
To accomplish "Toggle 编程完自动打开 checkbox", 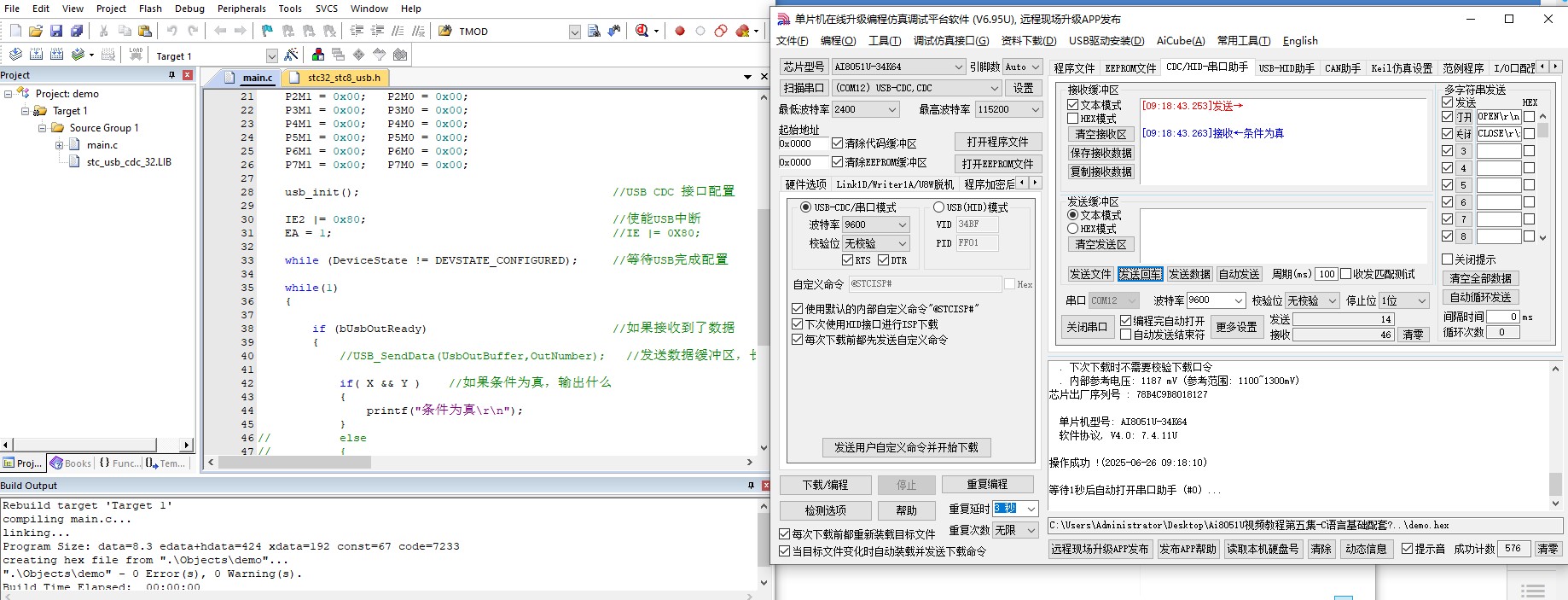I will click(x=1125, y=321).
